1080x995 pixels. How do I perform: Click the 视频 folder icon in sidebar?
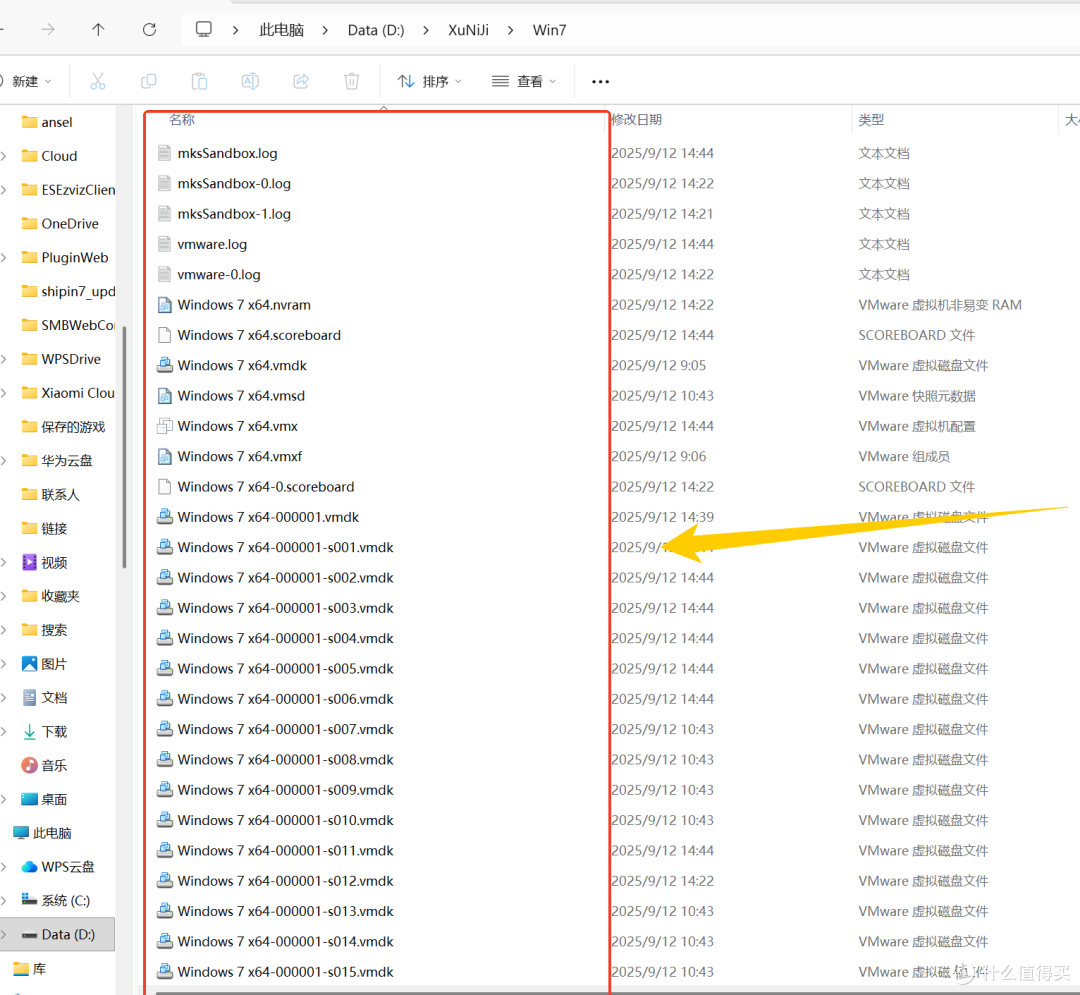click(29, 562)
